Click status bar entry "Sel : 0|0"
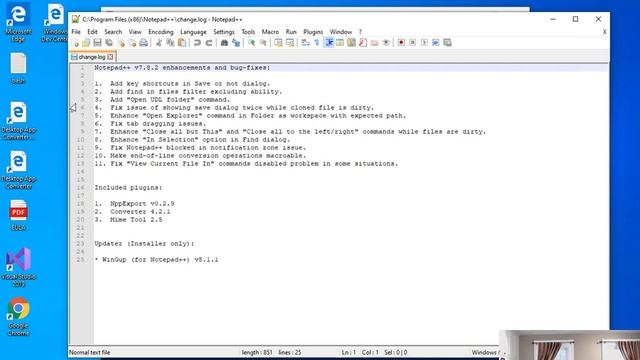 396,352
